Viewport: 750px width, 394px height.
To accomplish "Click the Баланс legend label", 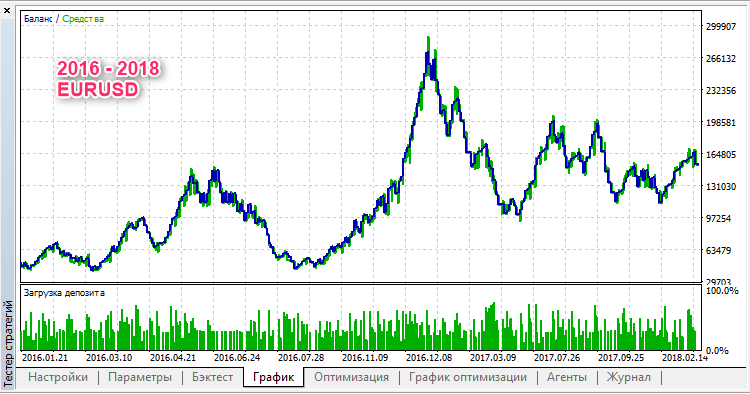I will click(38, 19).
